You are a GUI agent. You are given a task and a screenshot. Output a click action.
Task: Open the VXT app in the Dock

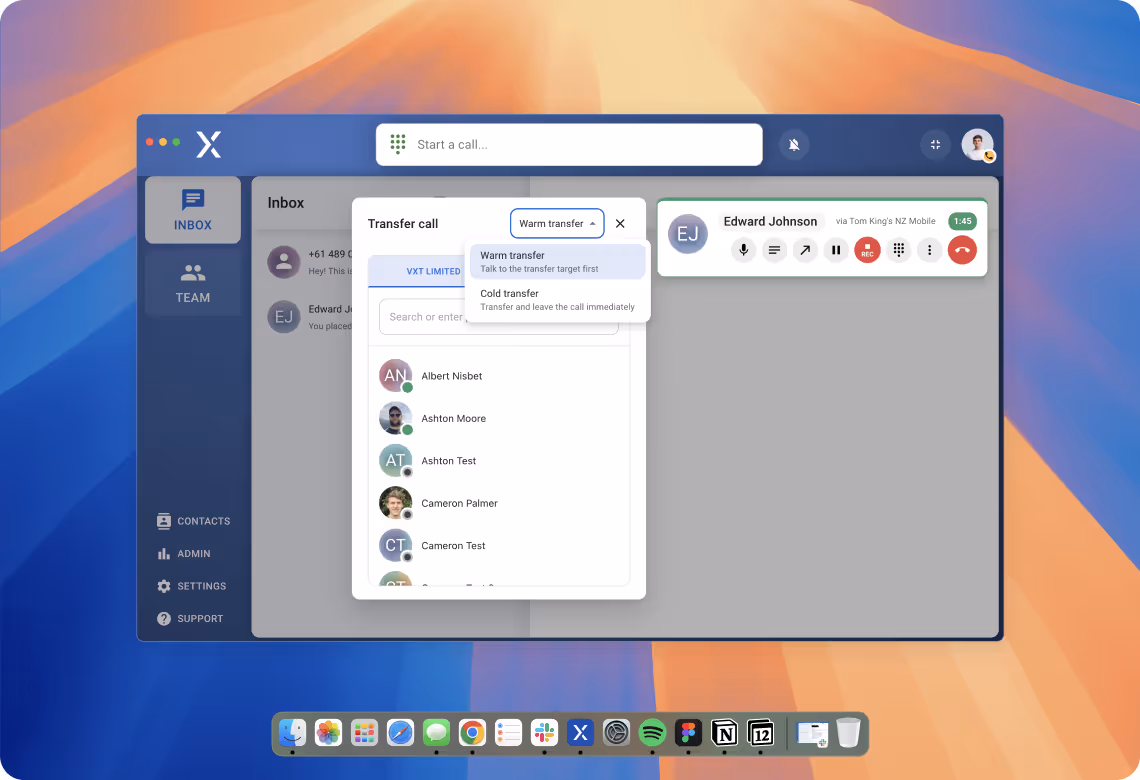[x=580, y=733]
